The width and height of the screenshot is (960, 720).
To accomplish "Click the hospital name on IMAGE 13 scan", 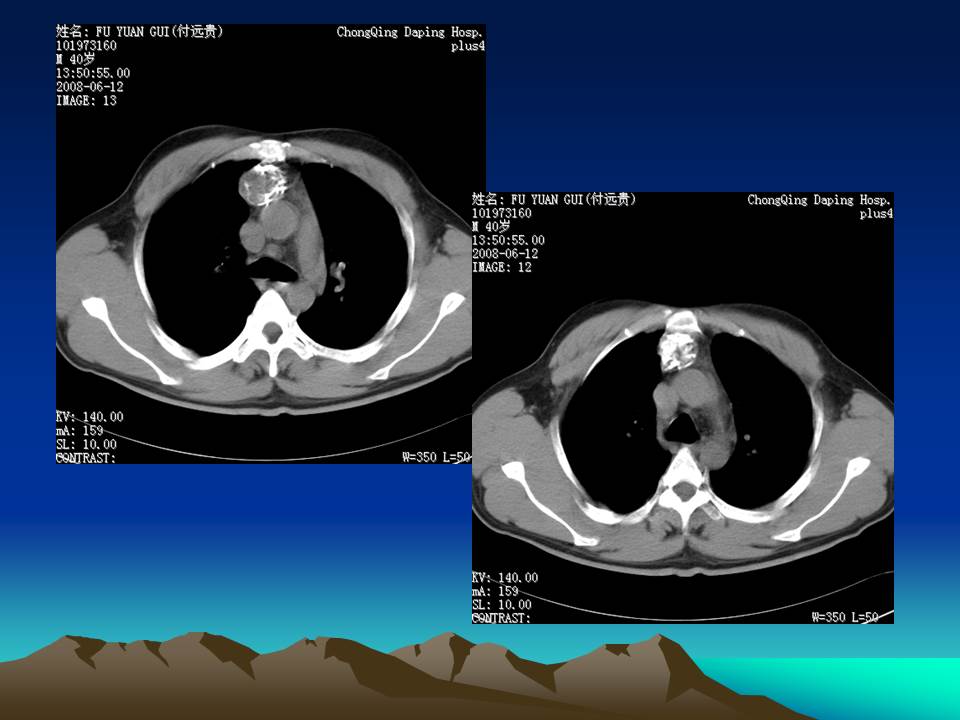I will coord(410,32).
